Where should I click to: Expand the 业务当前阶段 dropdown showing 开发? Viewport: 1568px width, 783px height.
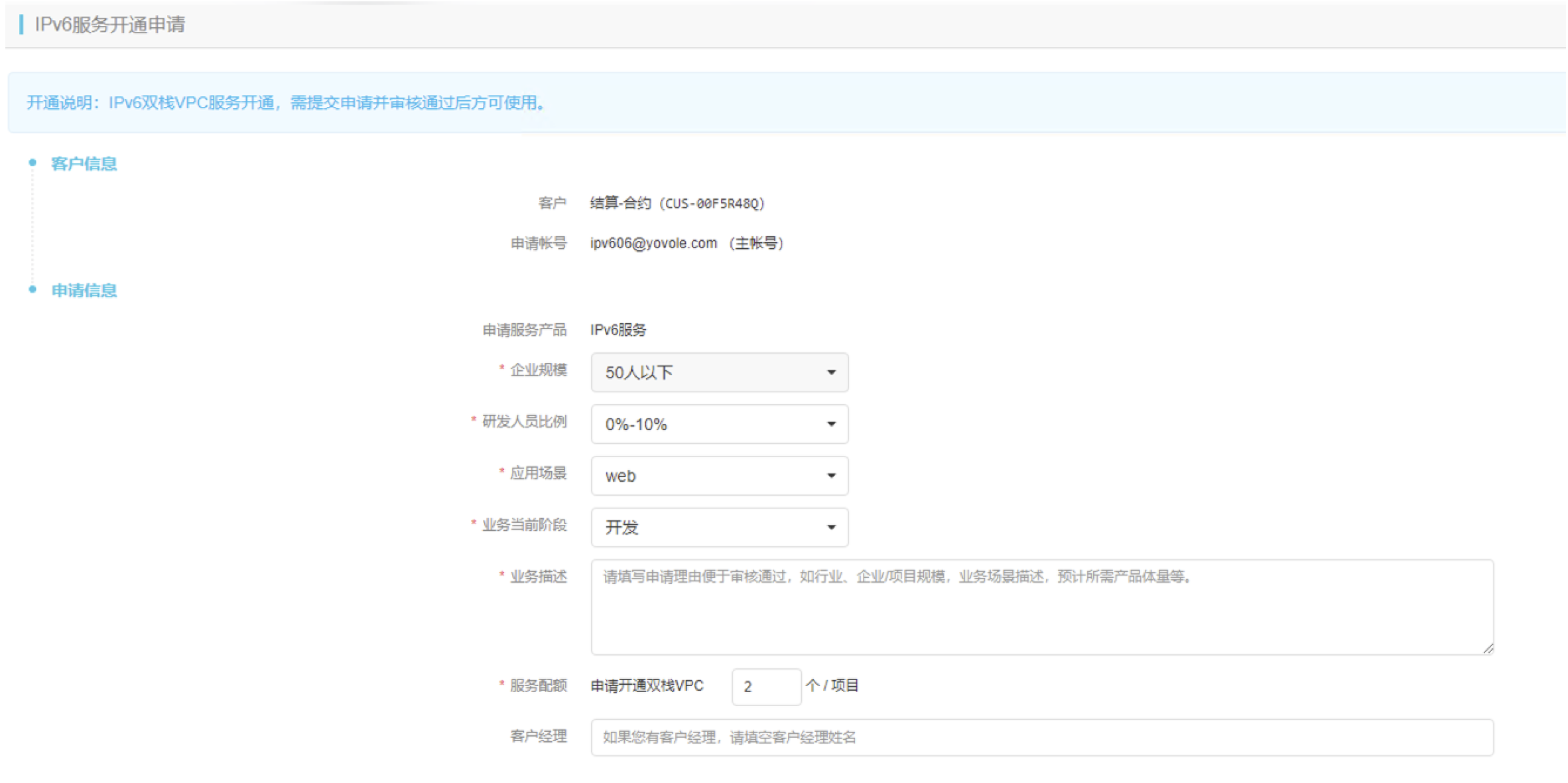(719, 528)
